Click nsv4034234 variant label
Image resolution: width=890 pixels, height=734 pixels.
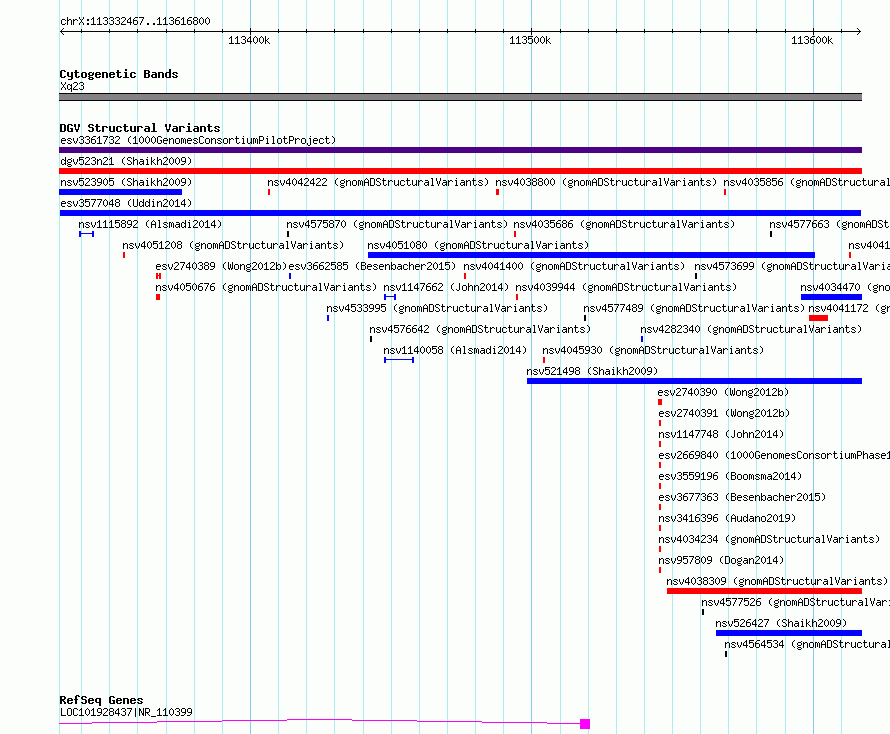coord(770,539)
